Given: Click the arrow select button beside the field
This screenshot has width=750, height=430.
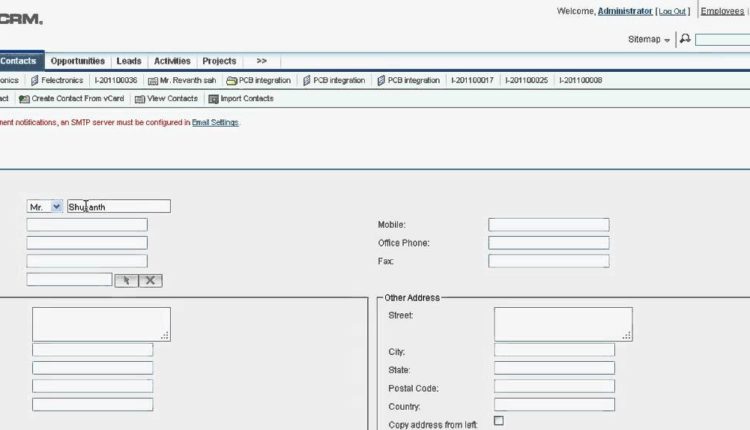Looking at the screenshot, I should pyautogui.click(x=126, y=280).
